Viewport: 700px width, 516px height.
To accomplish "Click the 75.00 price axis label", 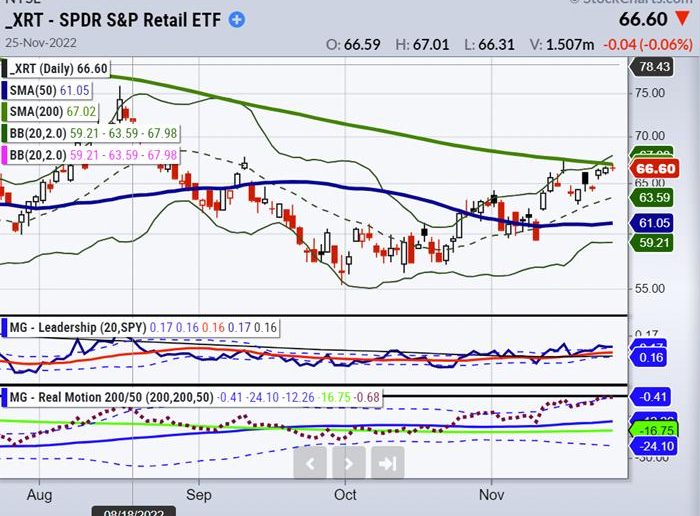I will 650,93.
